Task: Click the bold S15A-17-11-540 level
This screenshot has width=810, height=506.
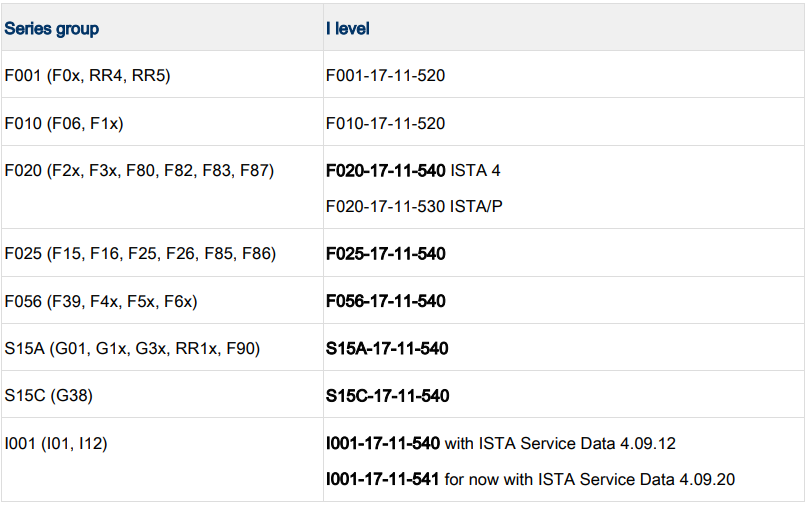Action: 387,349
